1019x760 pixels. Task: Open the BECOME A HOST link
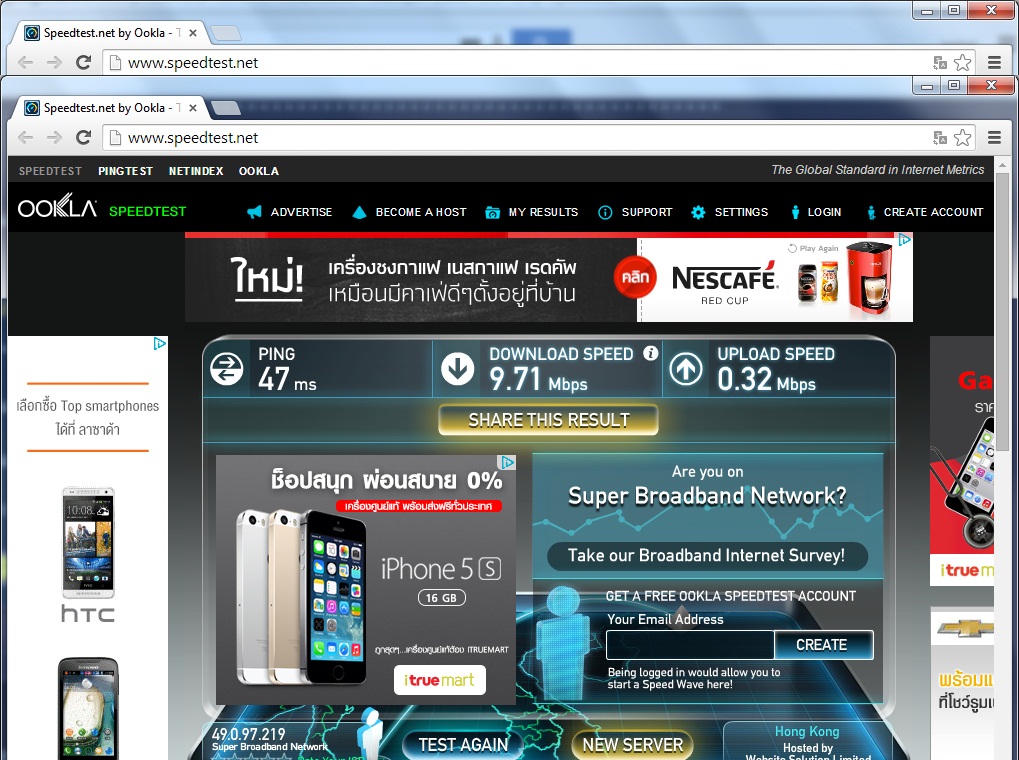tap(420, 212)
